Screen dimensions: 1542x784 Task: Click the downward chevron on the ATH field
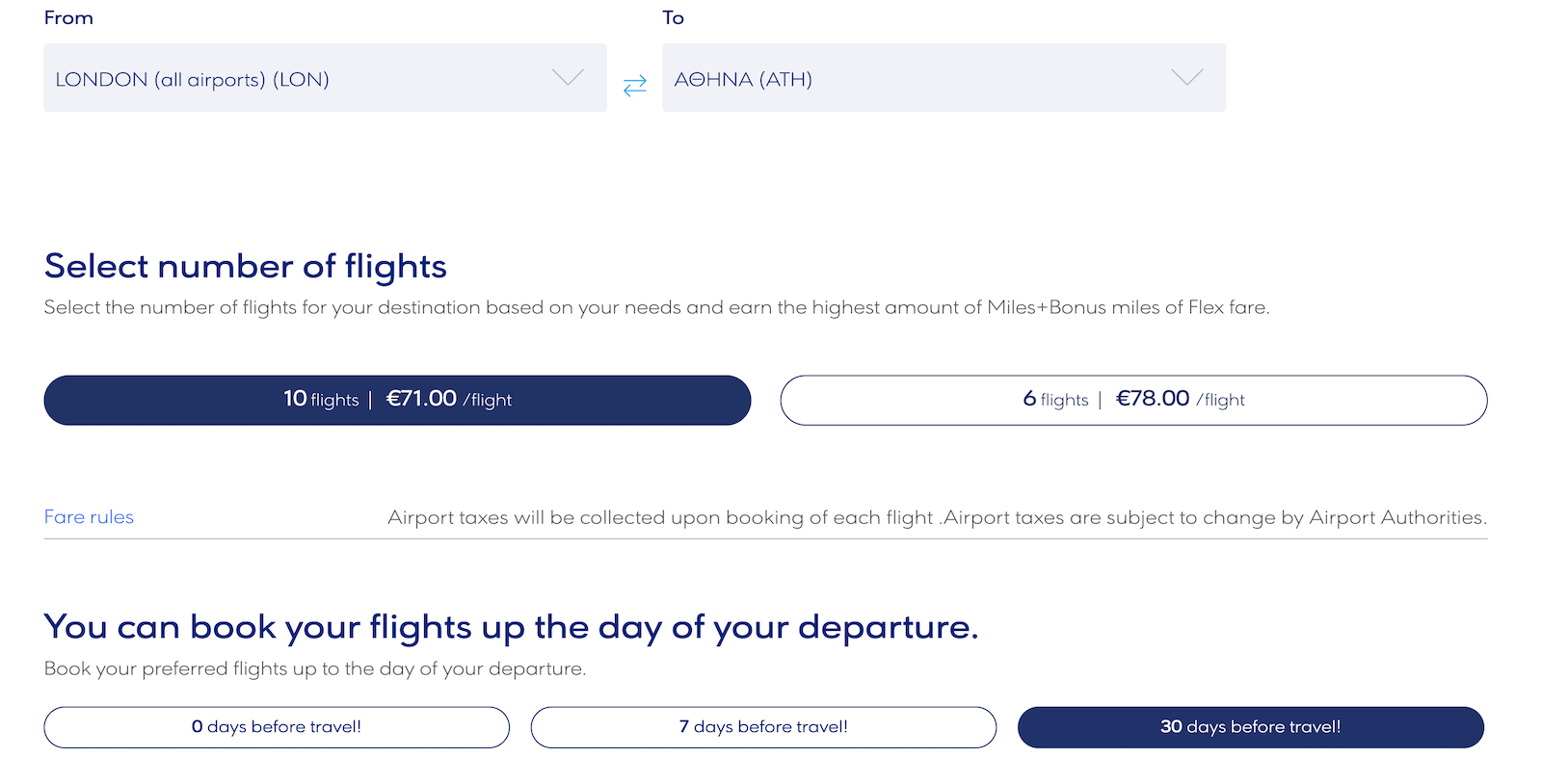coord(1186,78)
